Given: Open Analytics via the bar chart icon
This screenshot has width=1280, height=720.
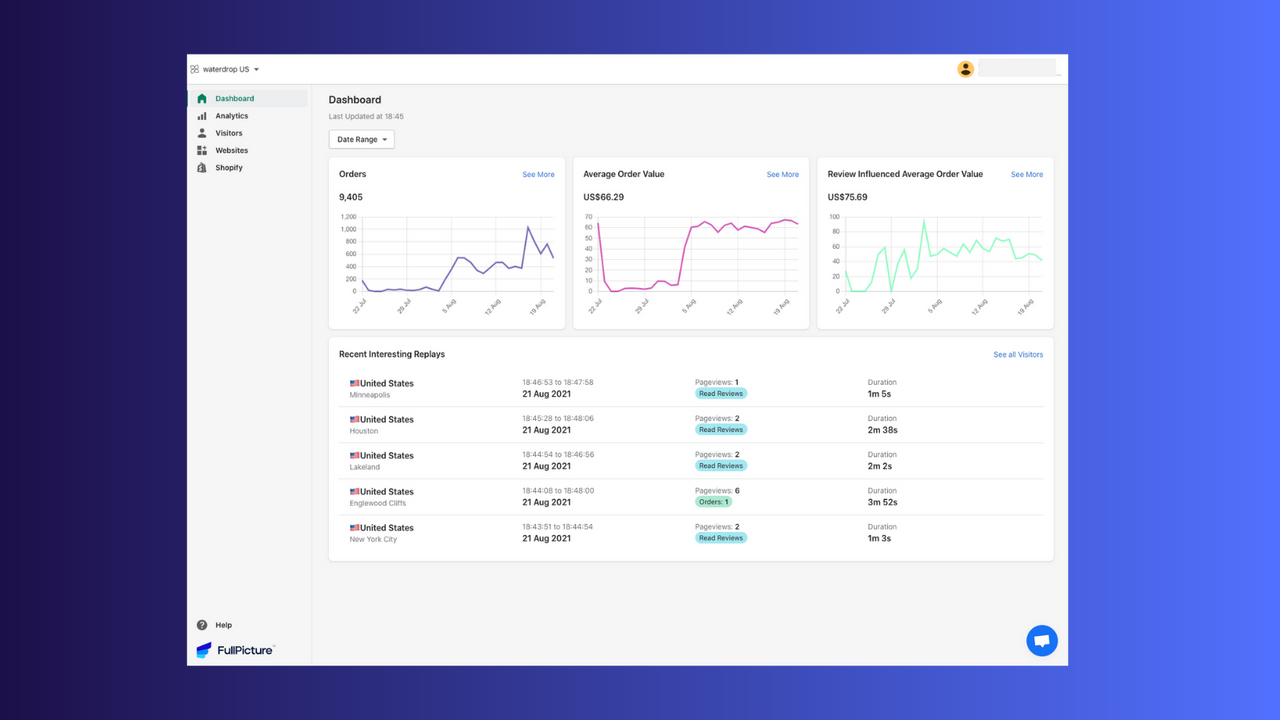Looking at the screenshot, I should pyautogui.click(x=202, y=115).
